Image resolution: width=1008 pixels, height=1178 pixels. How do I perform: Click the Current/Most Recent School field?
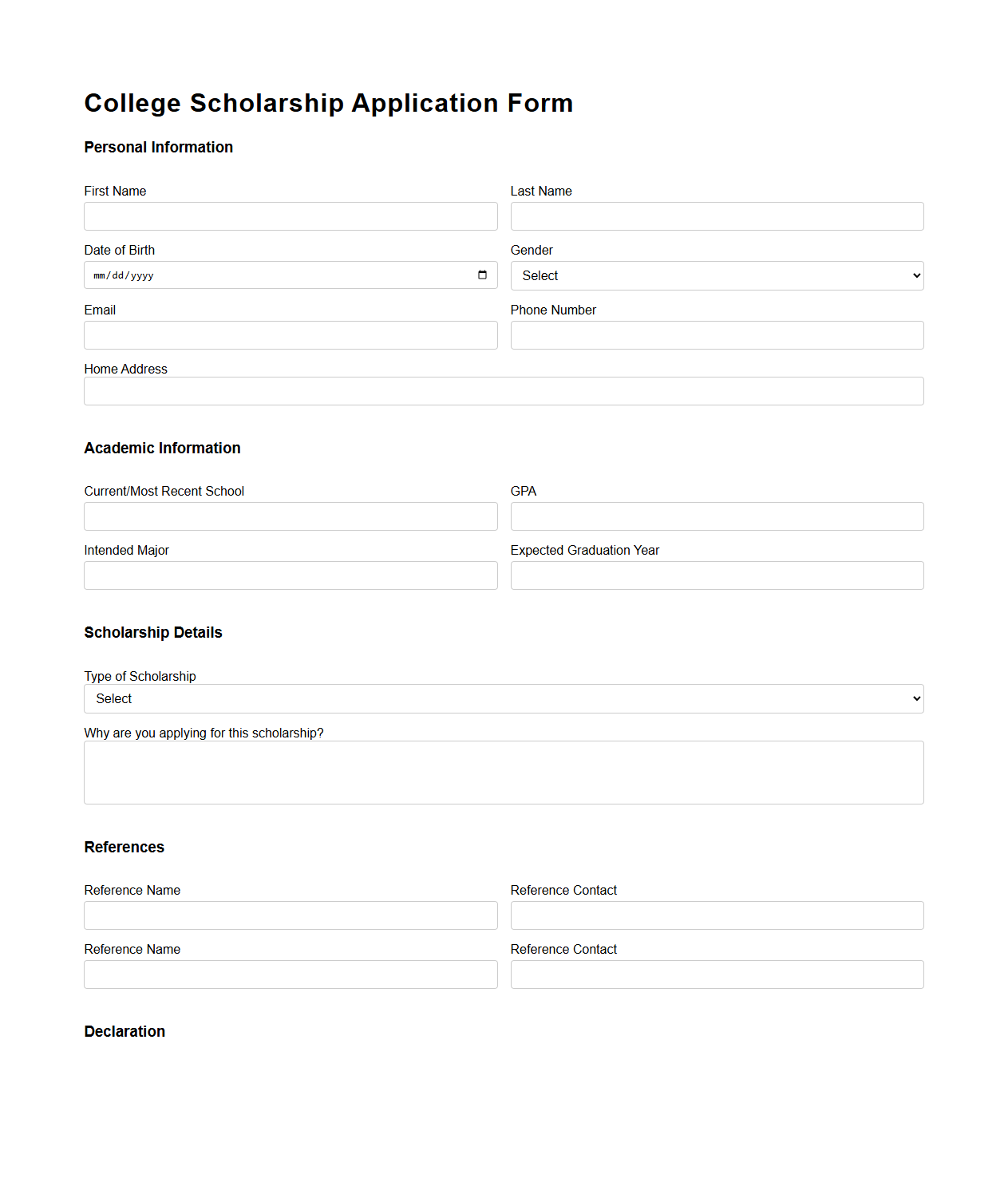point(291,516)
